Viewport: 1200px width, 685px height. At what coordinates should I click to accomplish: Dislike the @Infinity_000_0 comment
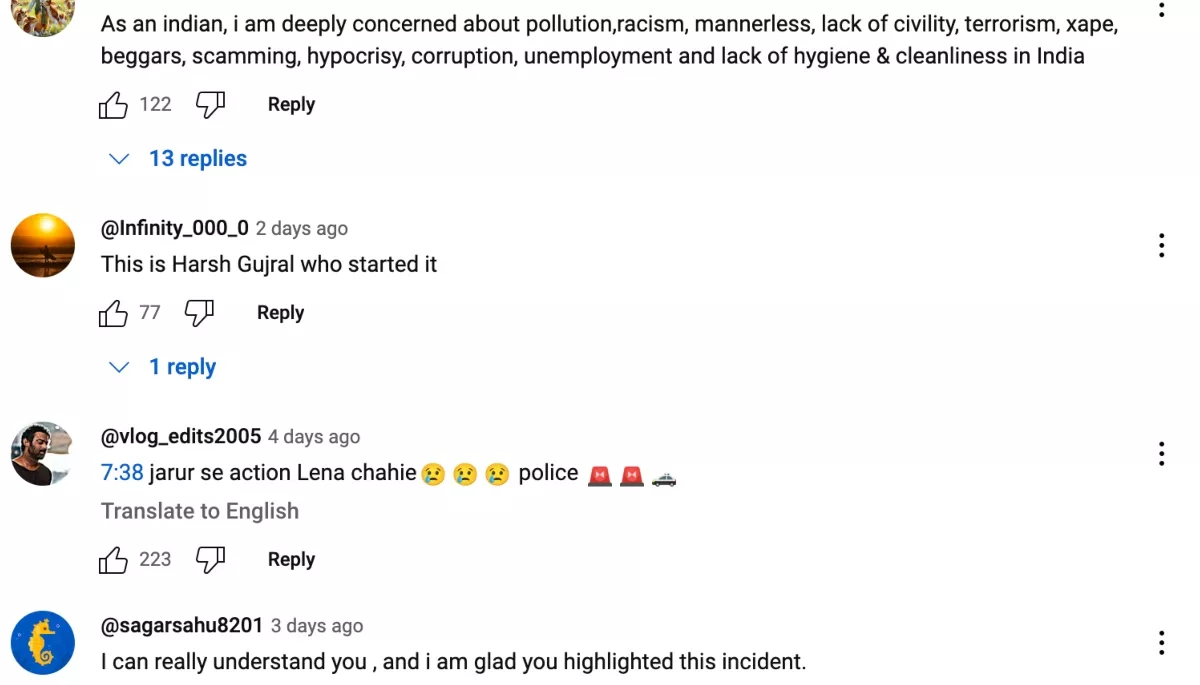pyautogui.click(x=200, y=313)
